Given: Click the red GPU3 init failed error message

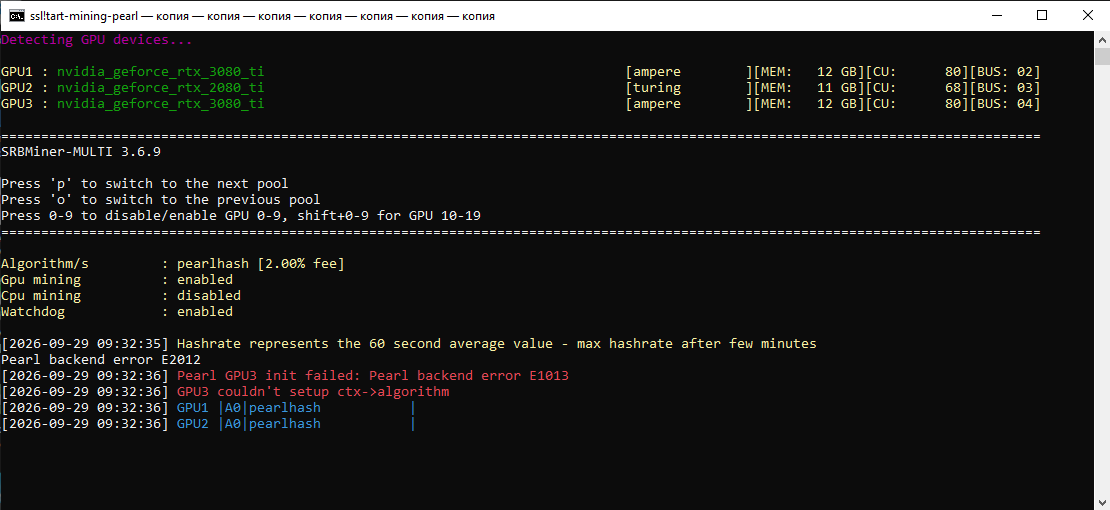Looking at the screenshot, I should point(372,375).
